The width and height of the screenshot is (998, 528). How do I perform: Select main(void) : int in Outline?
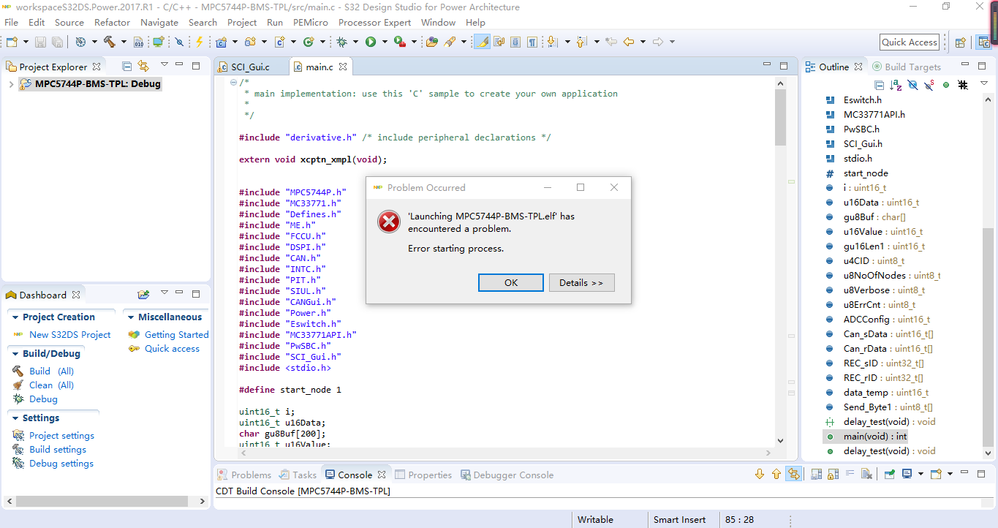[875, 436]
